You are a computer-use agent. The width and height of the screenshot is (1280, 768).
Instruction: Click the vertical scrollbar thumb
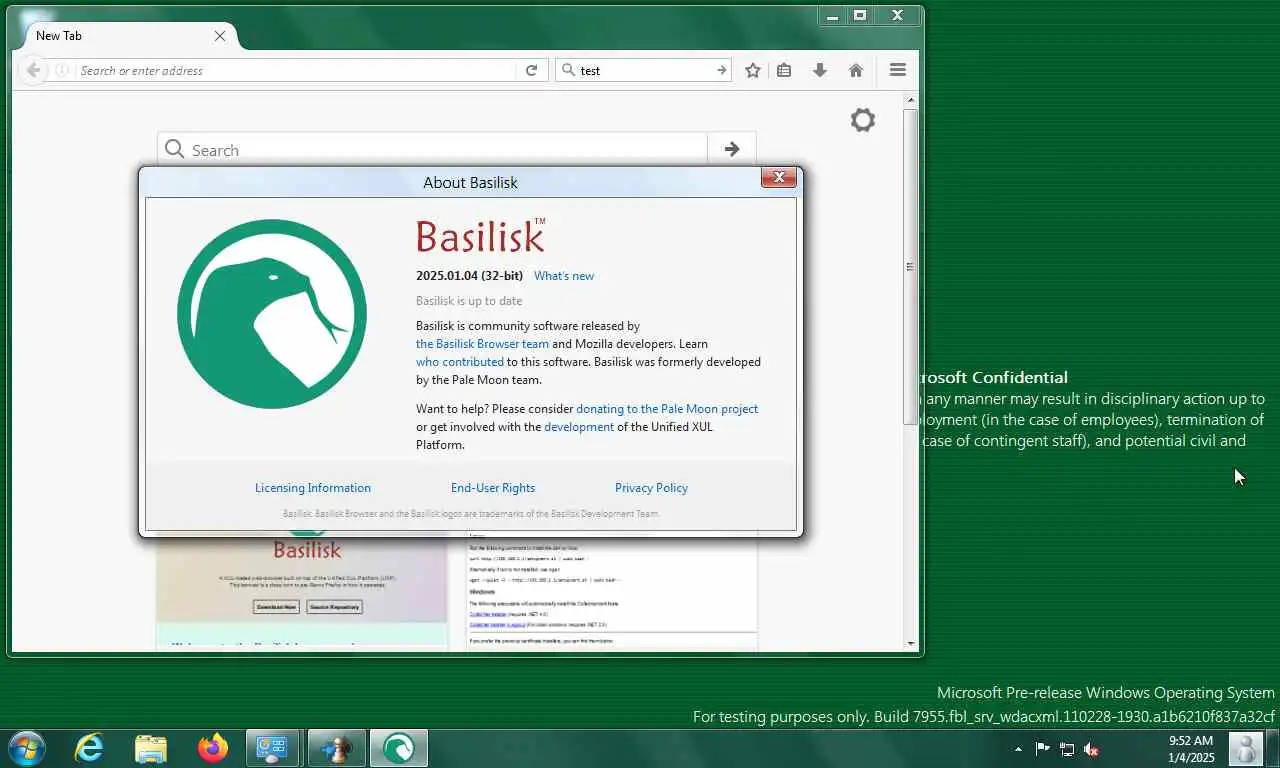pyautogui.click(x=910, y=267)
